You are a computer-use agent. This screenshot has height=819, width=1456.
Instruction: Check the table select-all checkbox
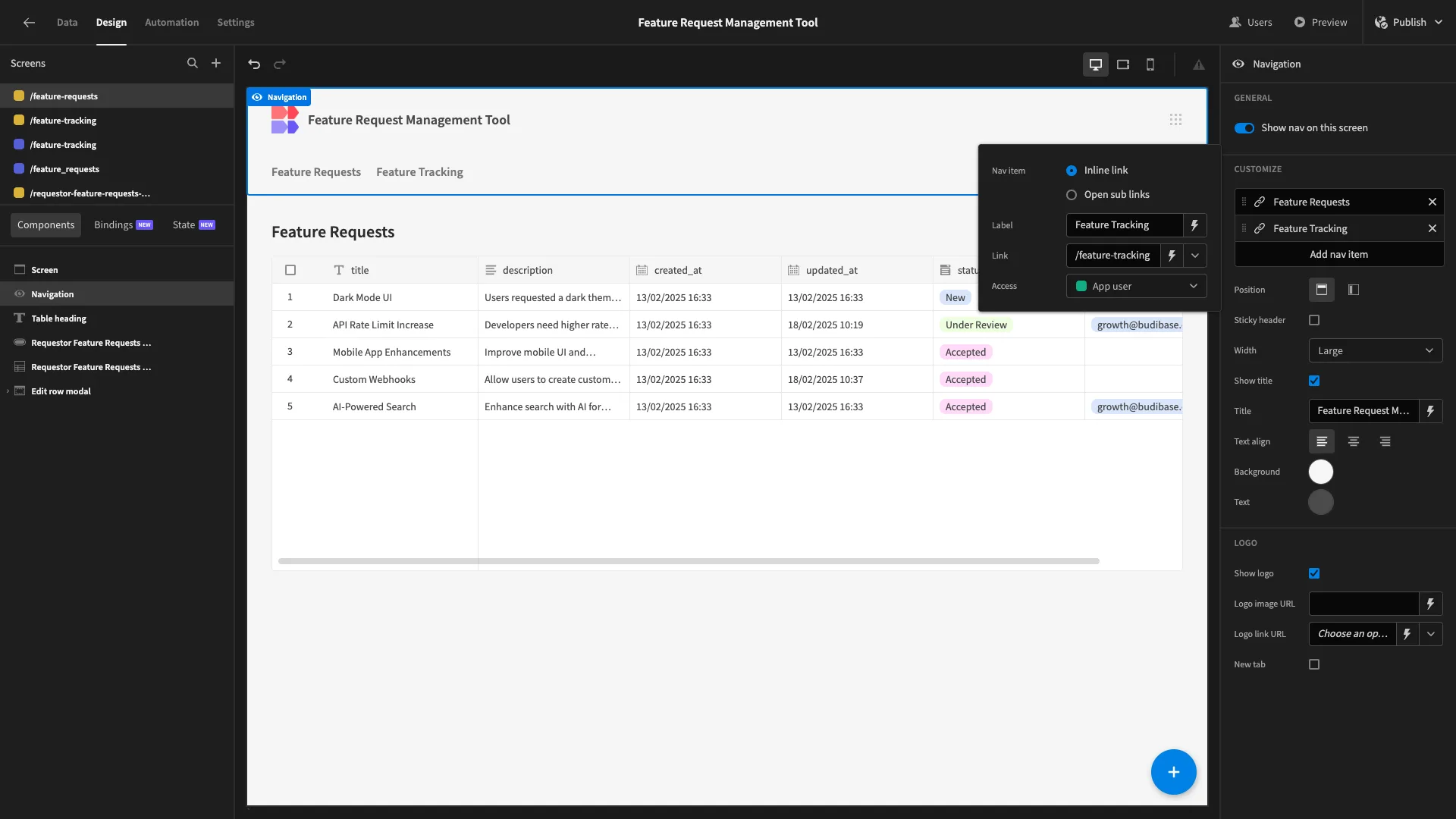coord(290,270)
